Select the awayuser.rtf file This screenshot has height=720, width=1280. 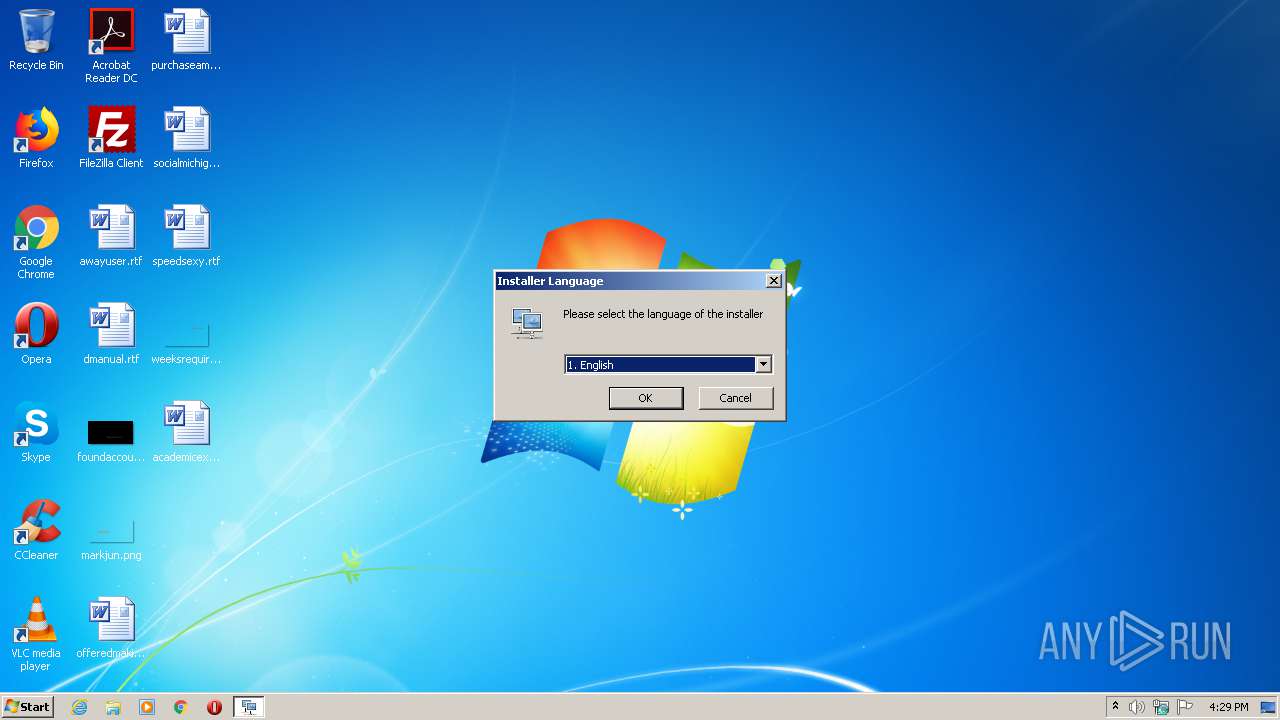tap(111, 236)
